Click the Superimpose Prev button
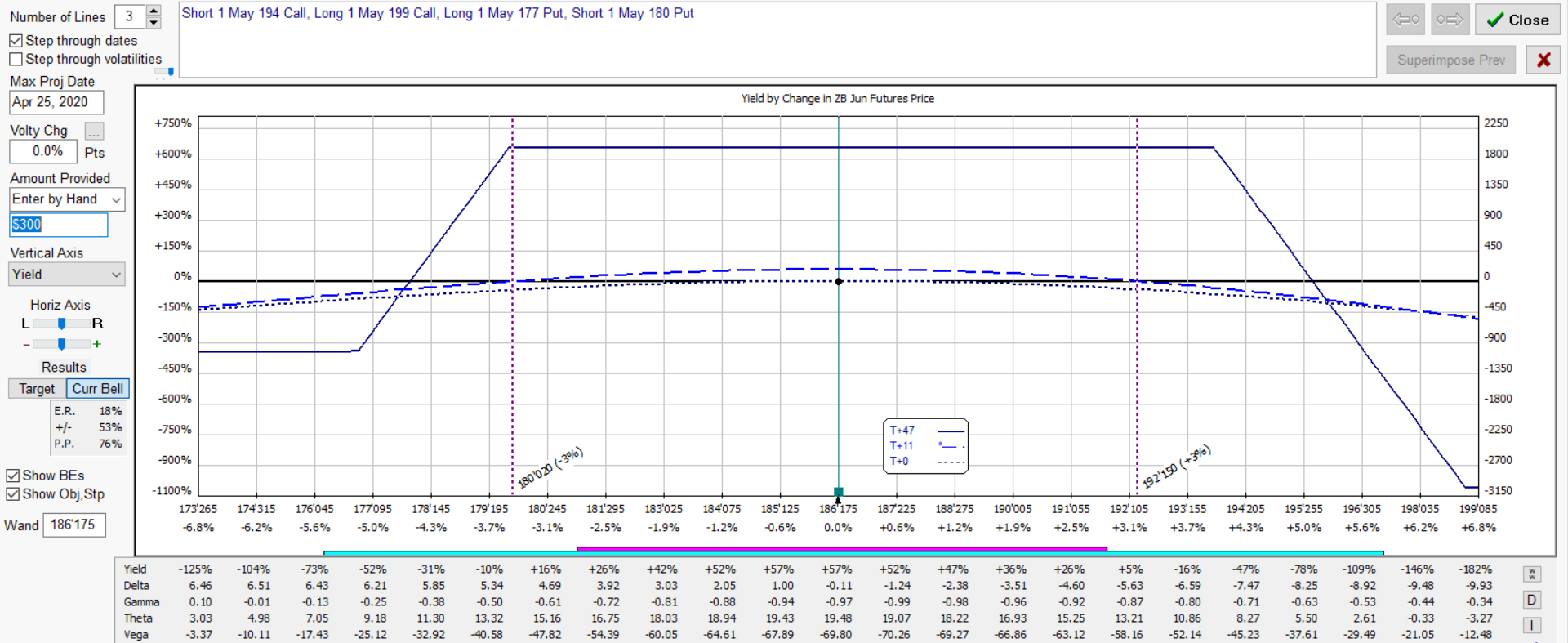This screenshot has width=1568, height=643. click(x=1450, y=60)
